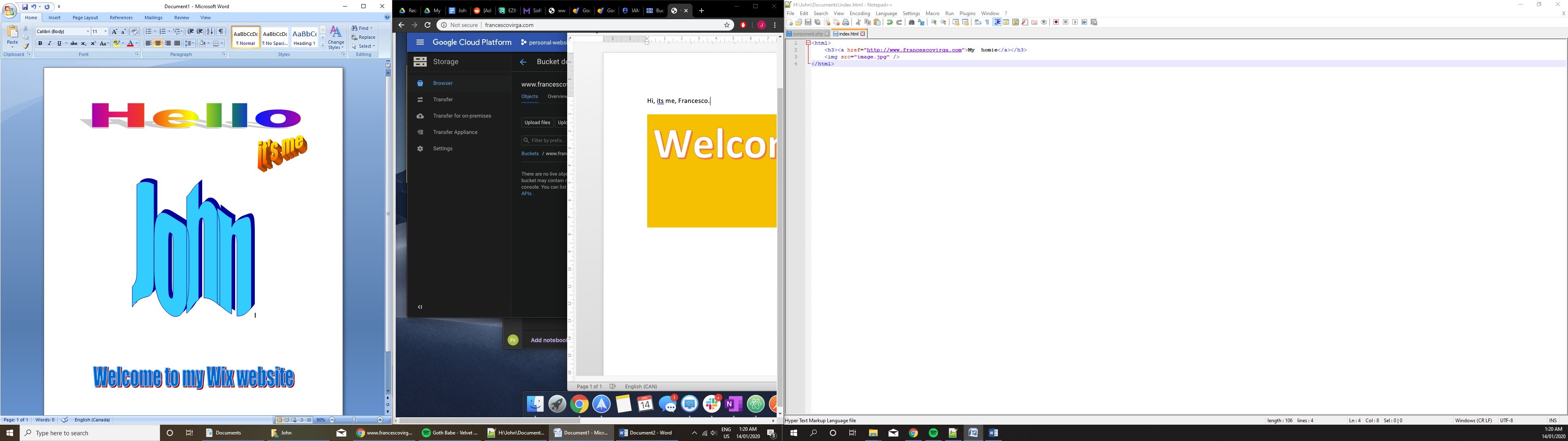Screen dimensions: 1568x441
Task: Open font size 11 dropdown in Word
Action: tap(105, 32)
